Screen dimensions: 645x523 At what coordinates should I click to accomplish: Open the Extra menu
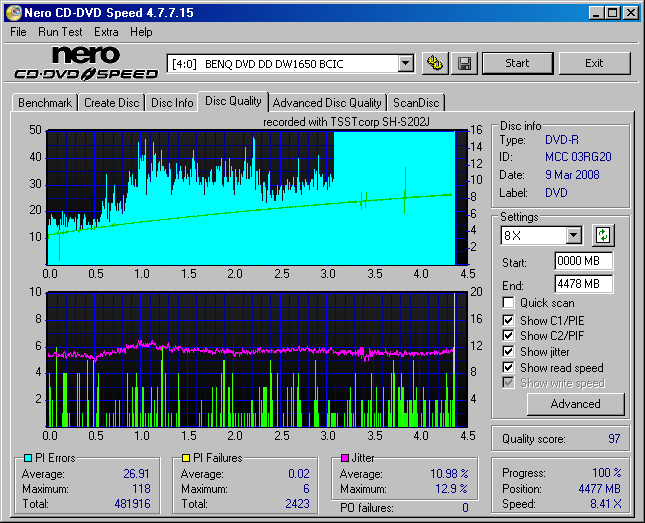click(x=106, y=32)
